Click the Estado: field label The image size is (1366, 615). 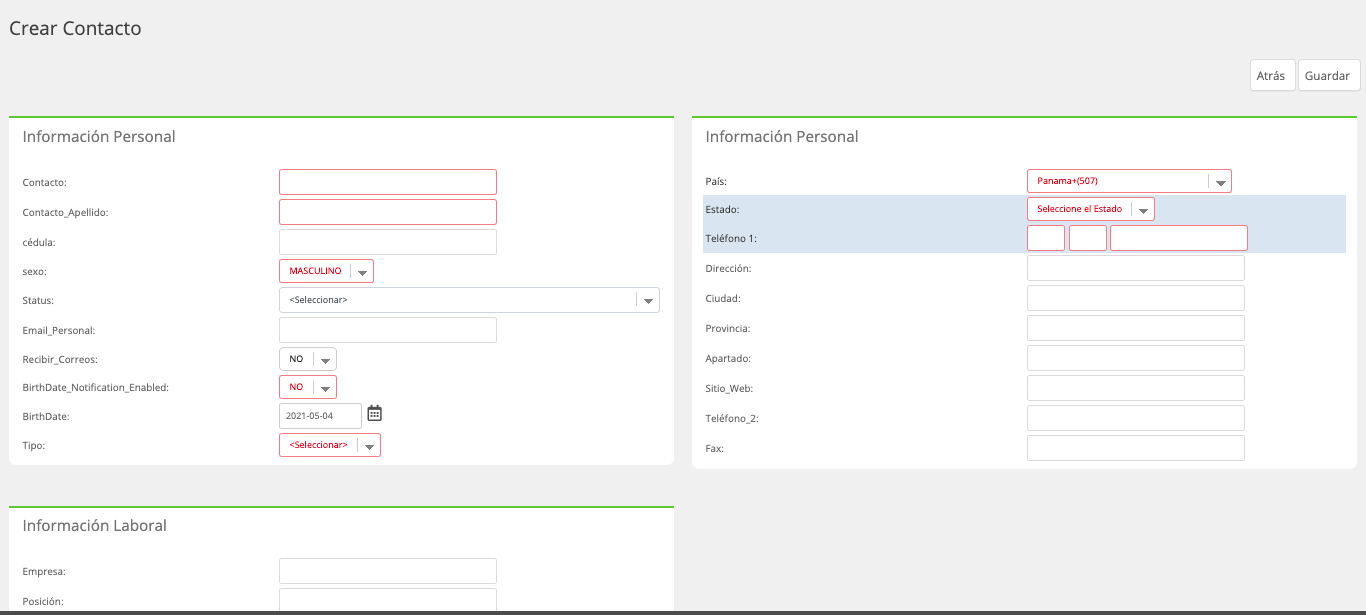pyautogui.click(x=723, y=210)
